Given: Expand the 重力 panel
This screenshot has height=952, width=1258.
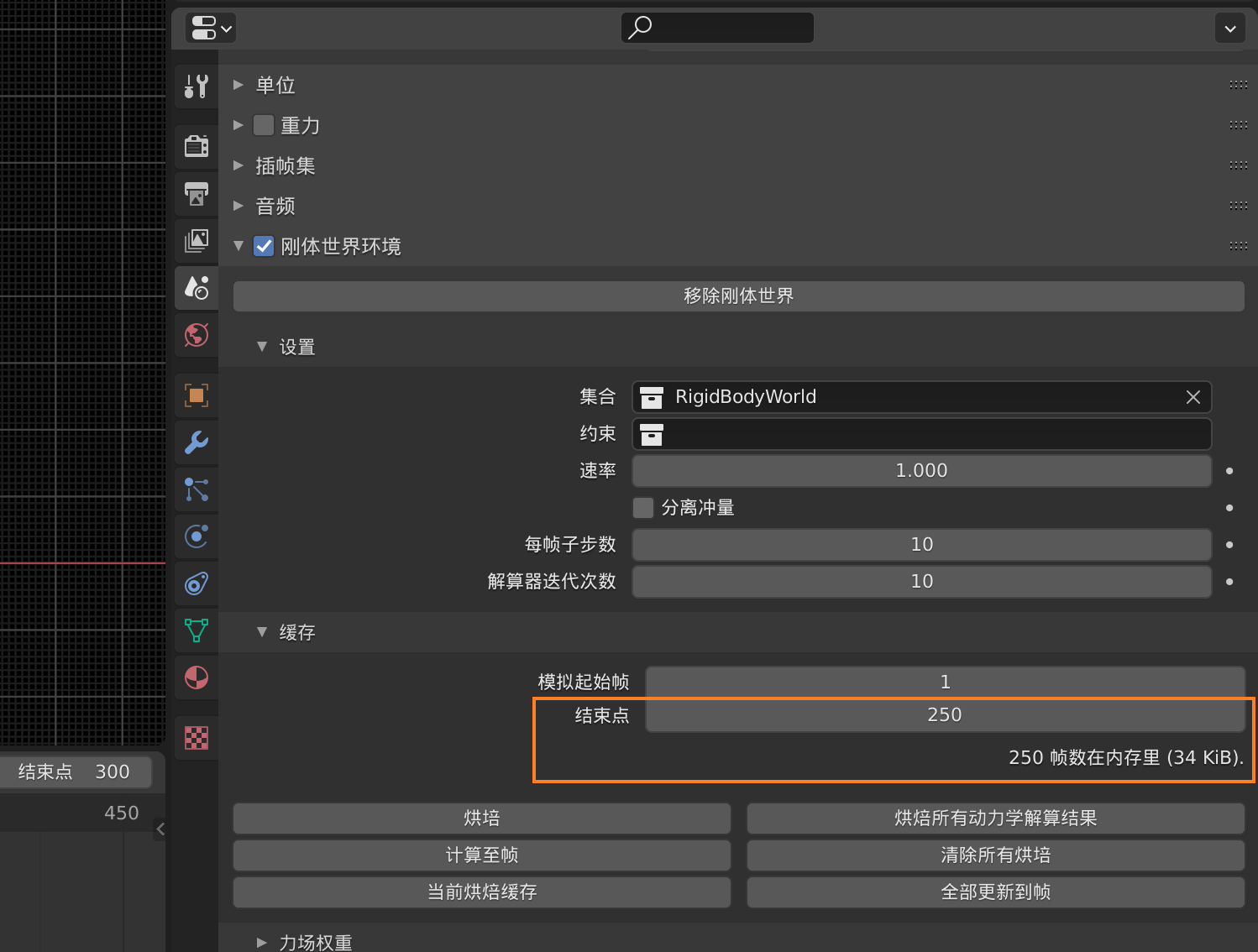Looking at the screenshot, I should coord(238,125).
